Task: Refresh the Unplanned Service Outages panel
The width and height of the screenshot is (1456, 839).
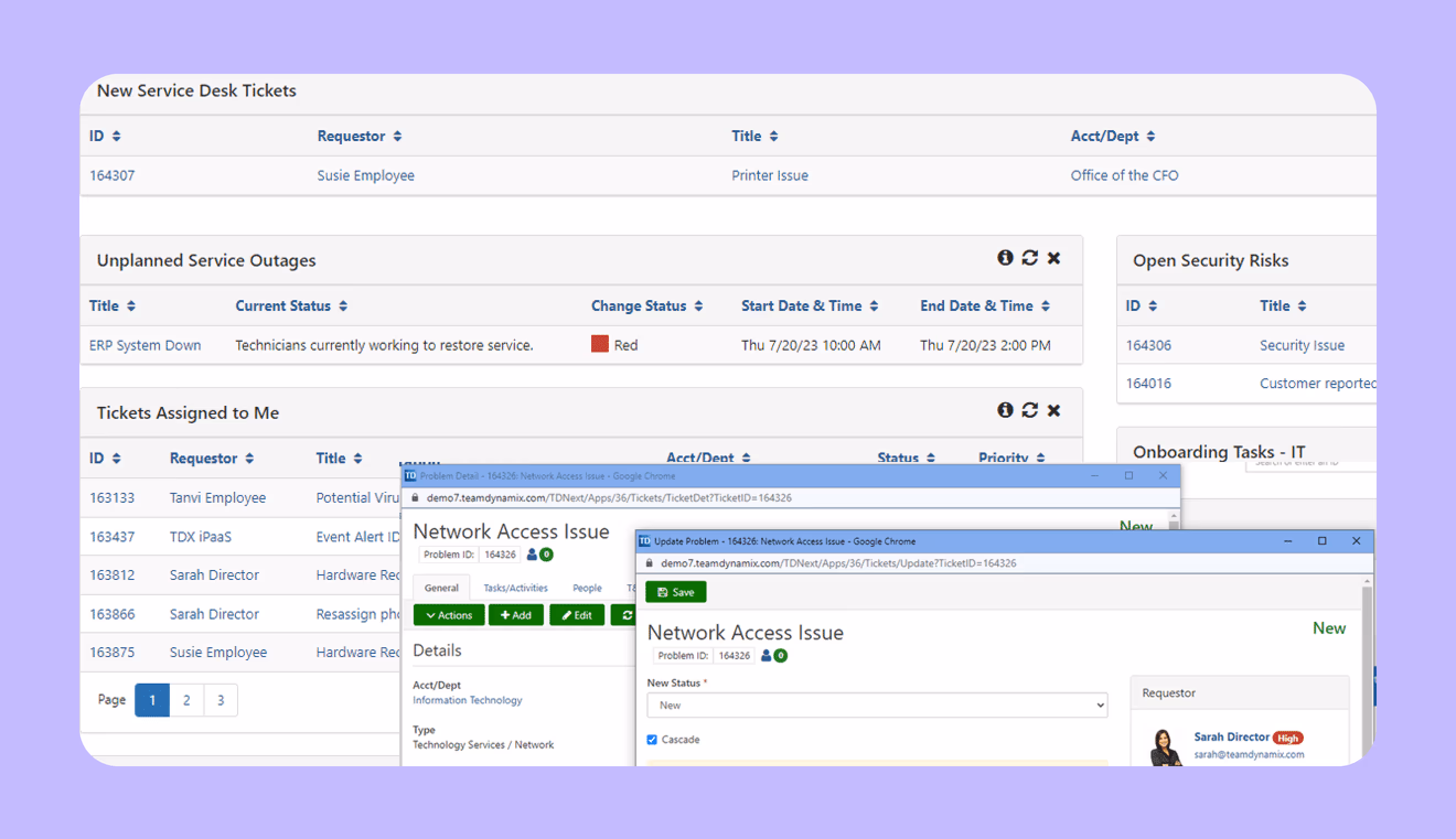Action: [1030, 257]
